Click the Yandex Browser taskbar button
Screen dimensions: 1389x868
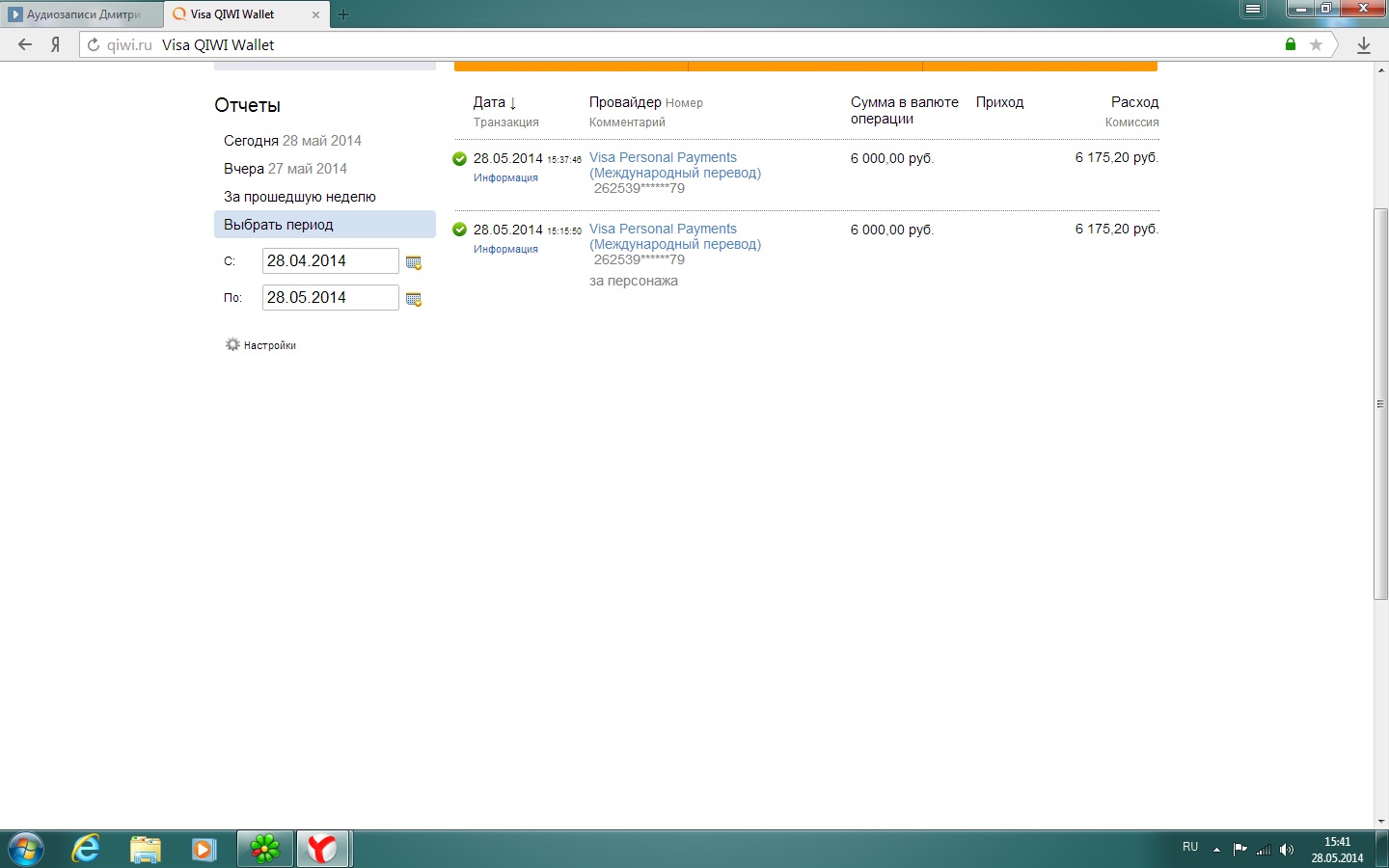[323, 849]
